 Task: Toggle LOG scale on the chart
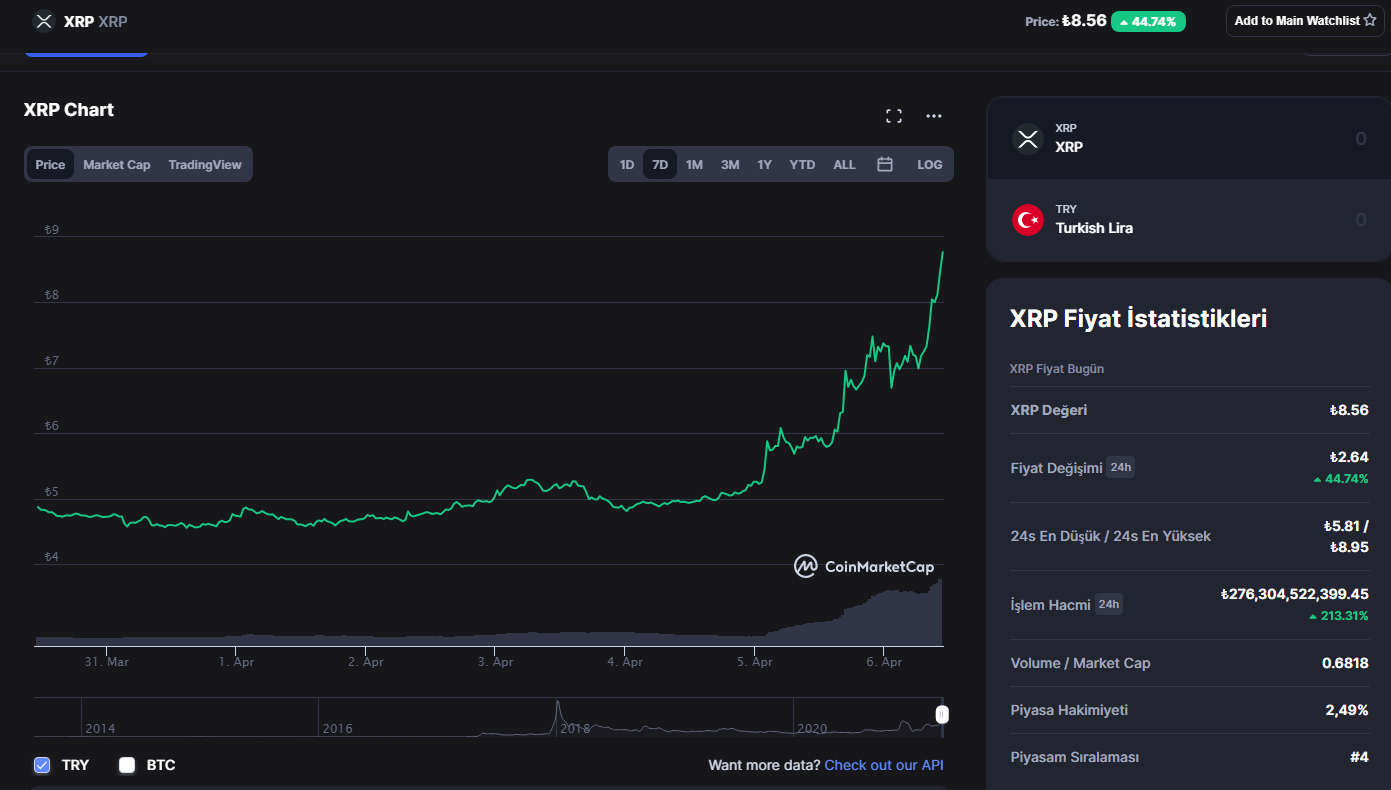pos(929,164)
